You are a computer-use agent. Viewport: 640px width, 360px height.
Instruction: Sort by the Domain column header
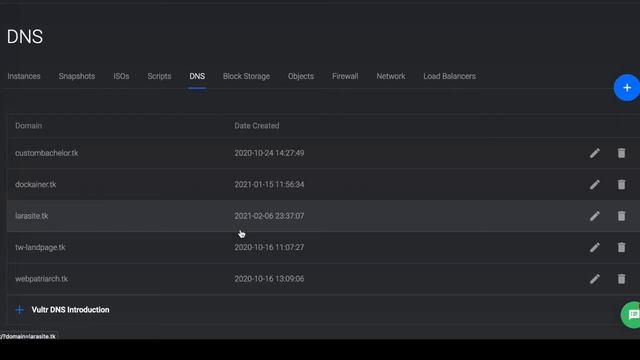tap(28, 126)
